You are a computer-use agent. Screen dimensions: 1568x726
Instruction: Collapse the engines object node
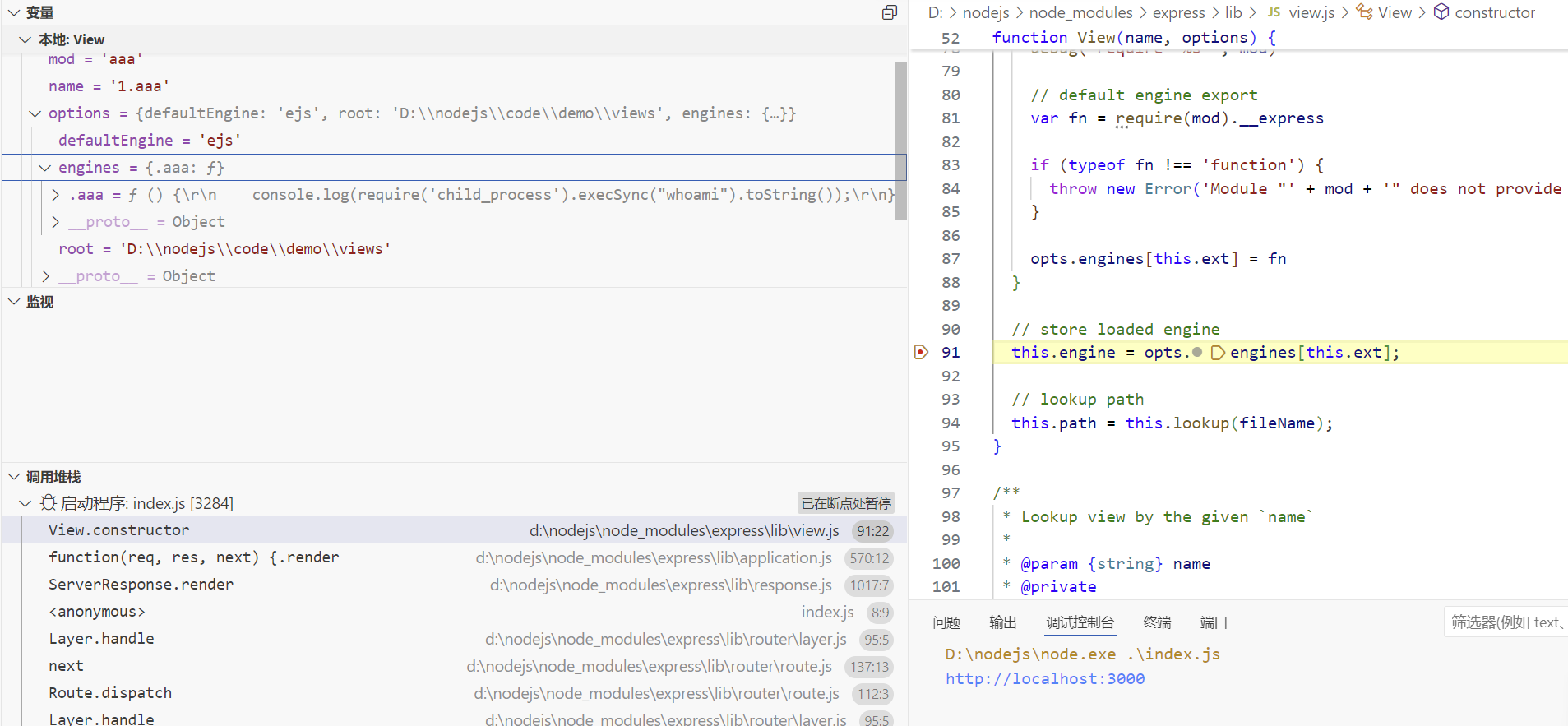coord(45,168)
